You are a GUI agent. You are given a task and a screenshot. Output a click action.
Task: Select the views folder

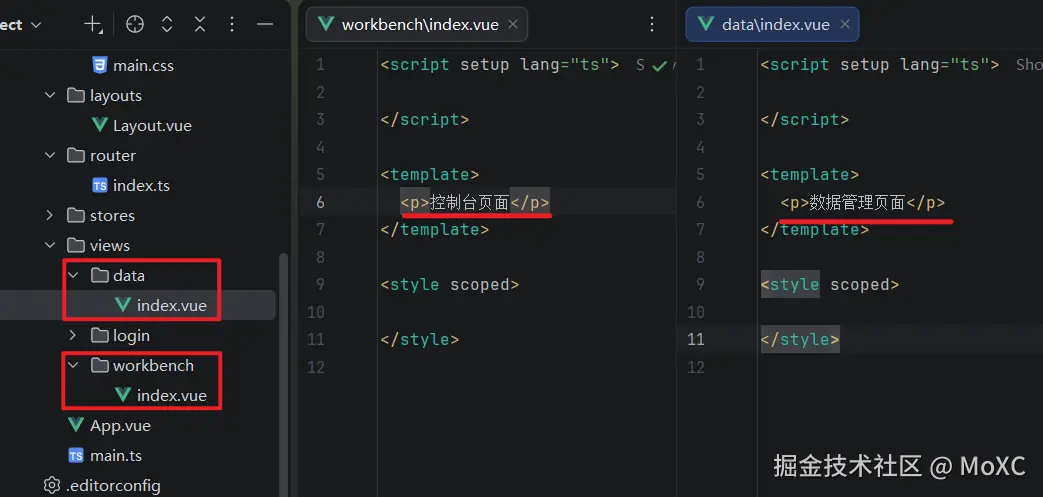(110, 246)
